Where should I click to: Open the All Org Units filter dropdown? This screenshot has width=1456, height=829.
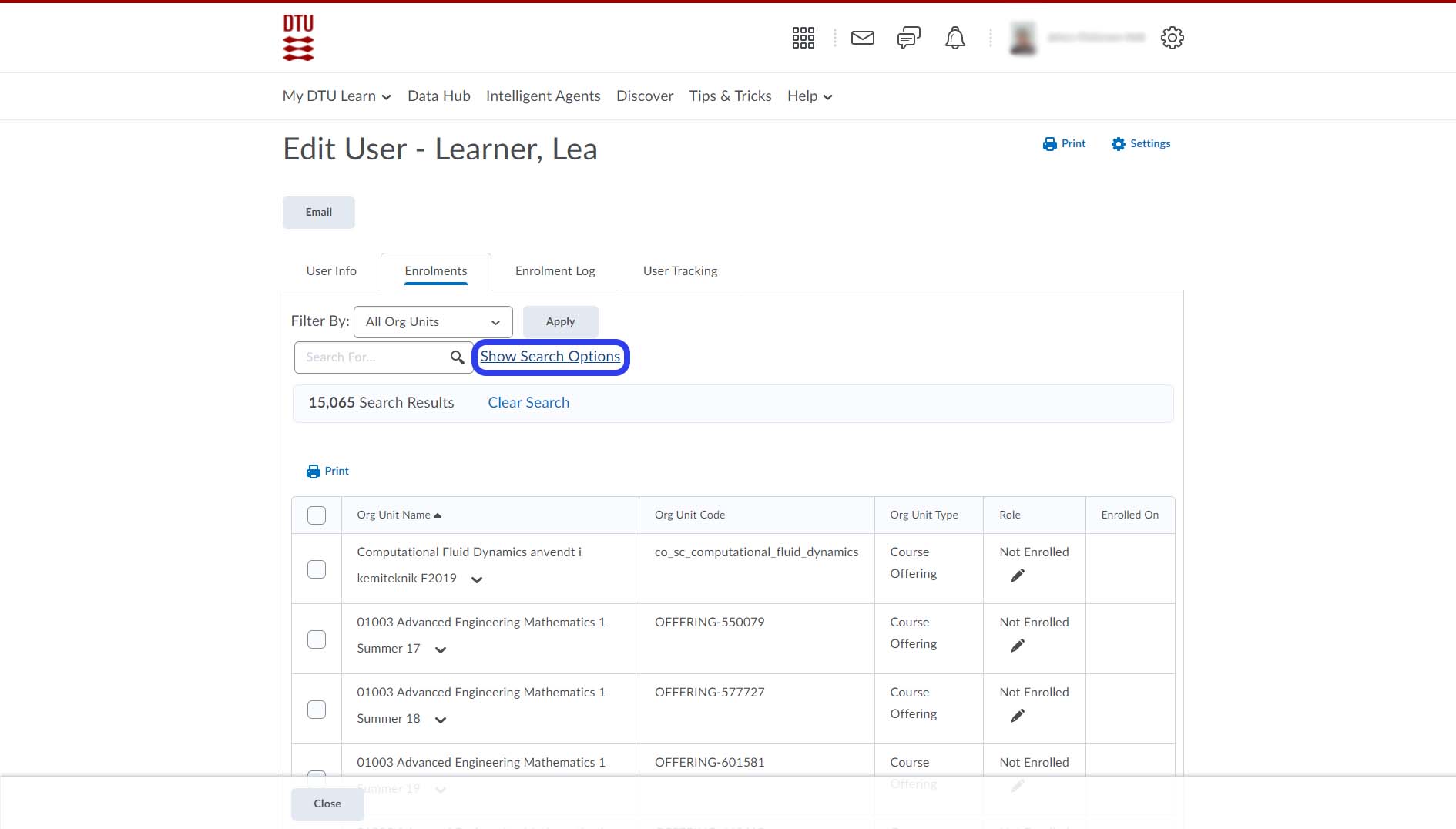coord(433,322)
